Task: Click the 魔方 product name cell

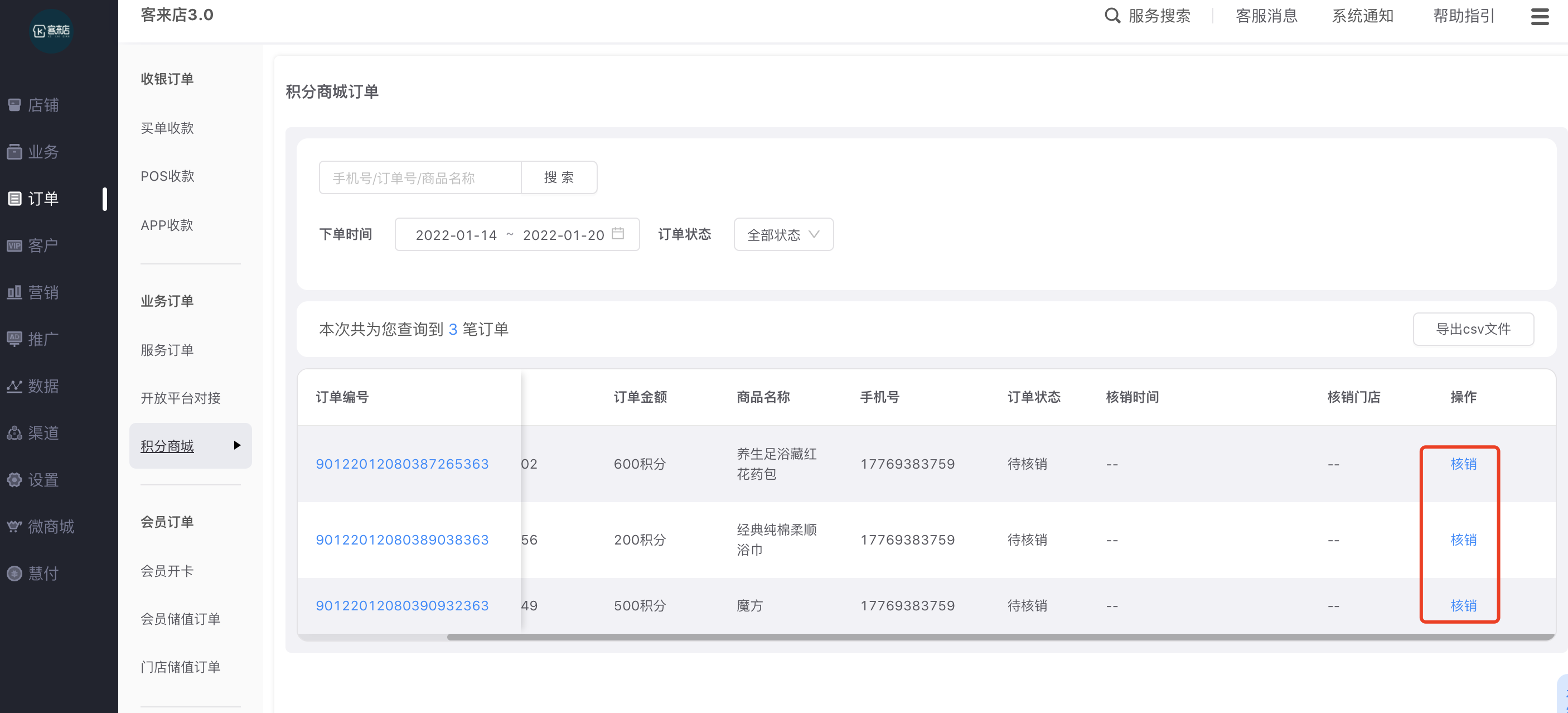Action: tap(750, 606)
